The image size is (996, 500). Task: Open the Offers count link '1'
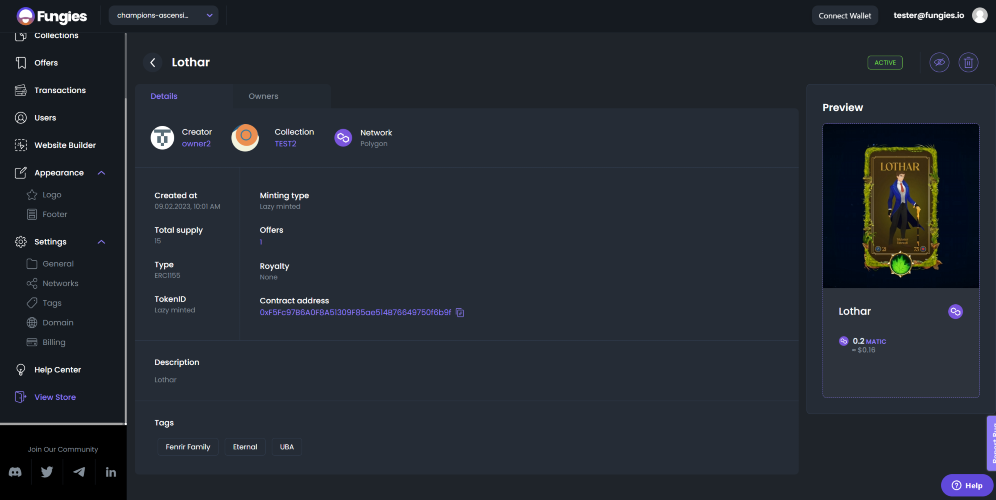click(261, 241)
